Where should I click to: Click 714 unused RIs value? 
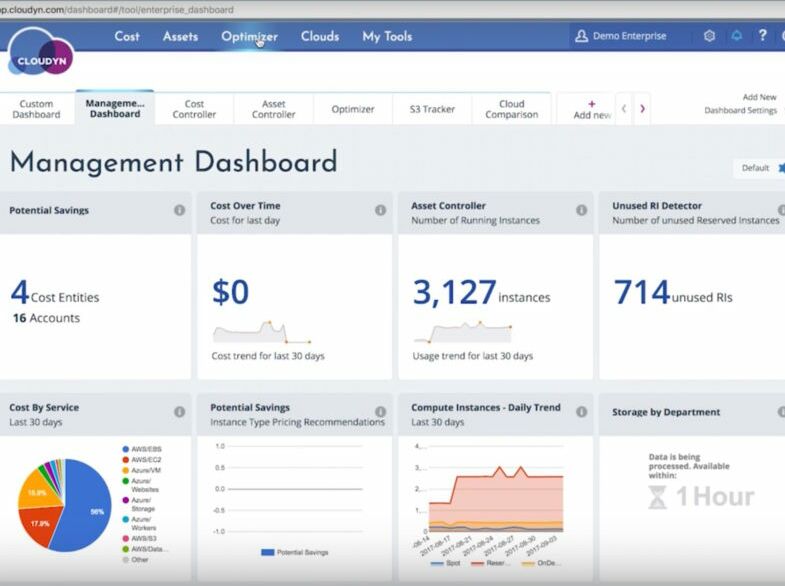pos(673,292)
